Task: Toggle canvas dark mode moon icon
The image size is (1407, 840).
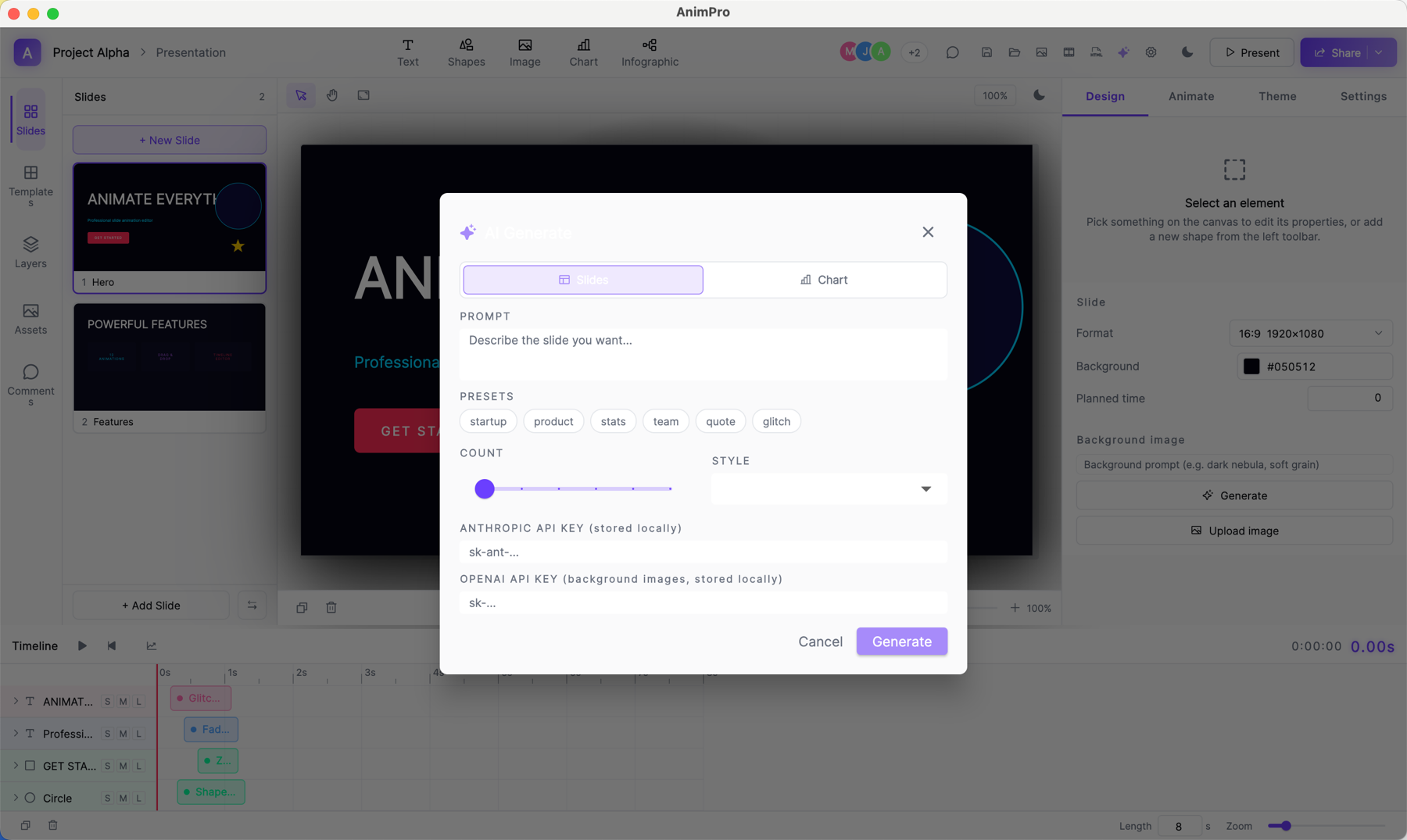Action: [x=1039, y=95]
